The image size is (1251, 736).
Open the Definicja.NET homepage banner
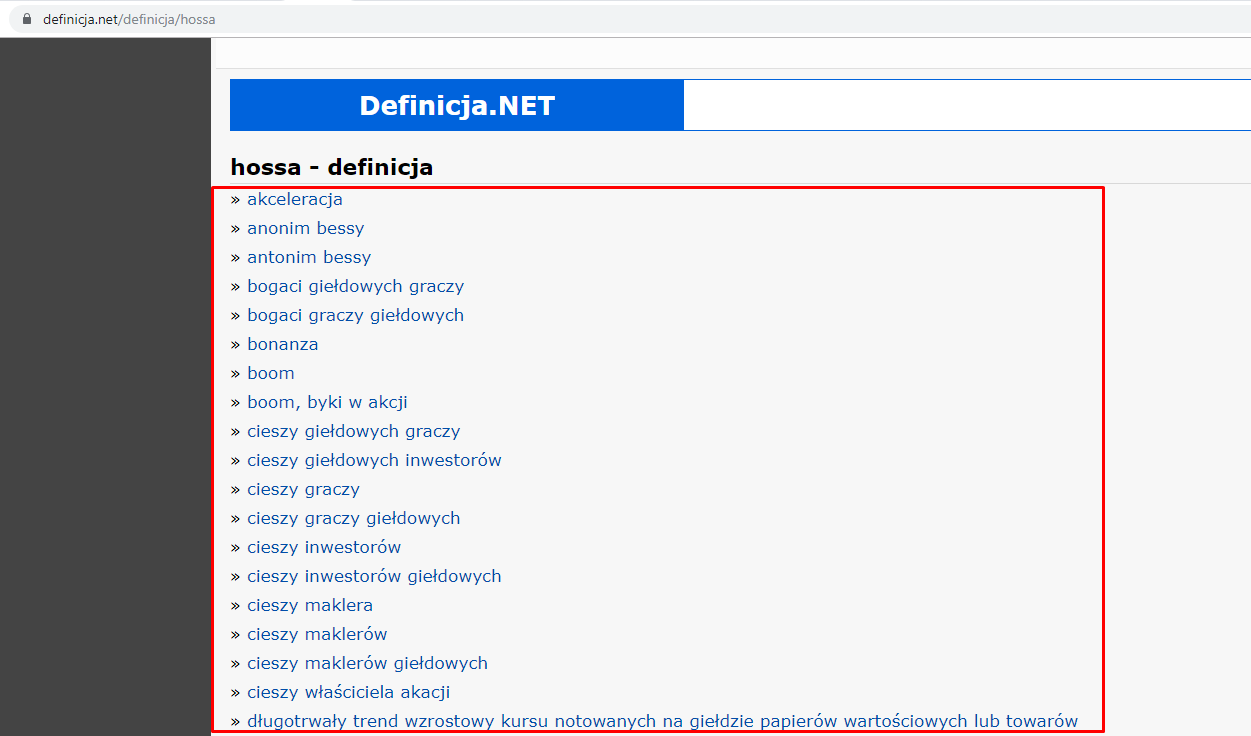coord(457,105)
